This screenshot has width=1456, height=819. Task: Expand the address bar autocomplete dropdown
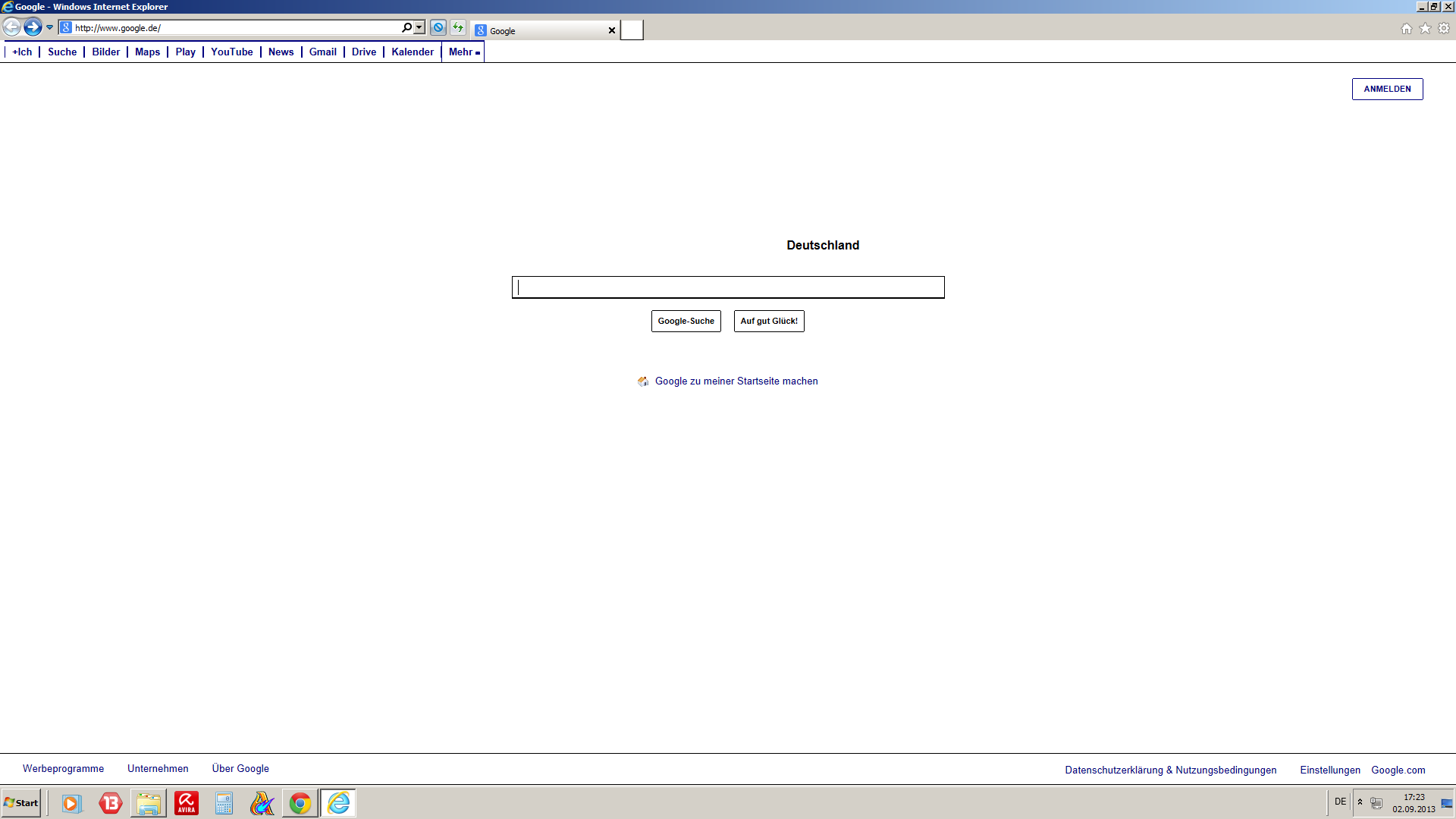(419, 28)
